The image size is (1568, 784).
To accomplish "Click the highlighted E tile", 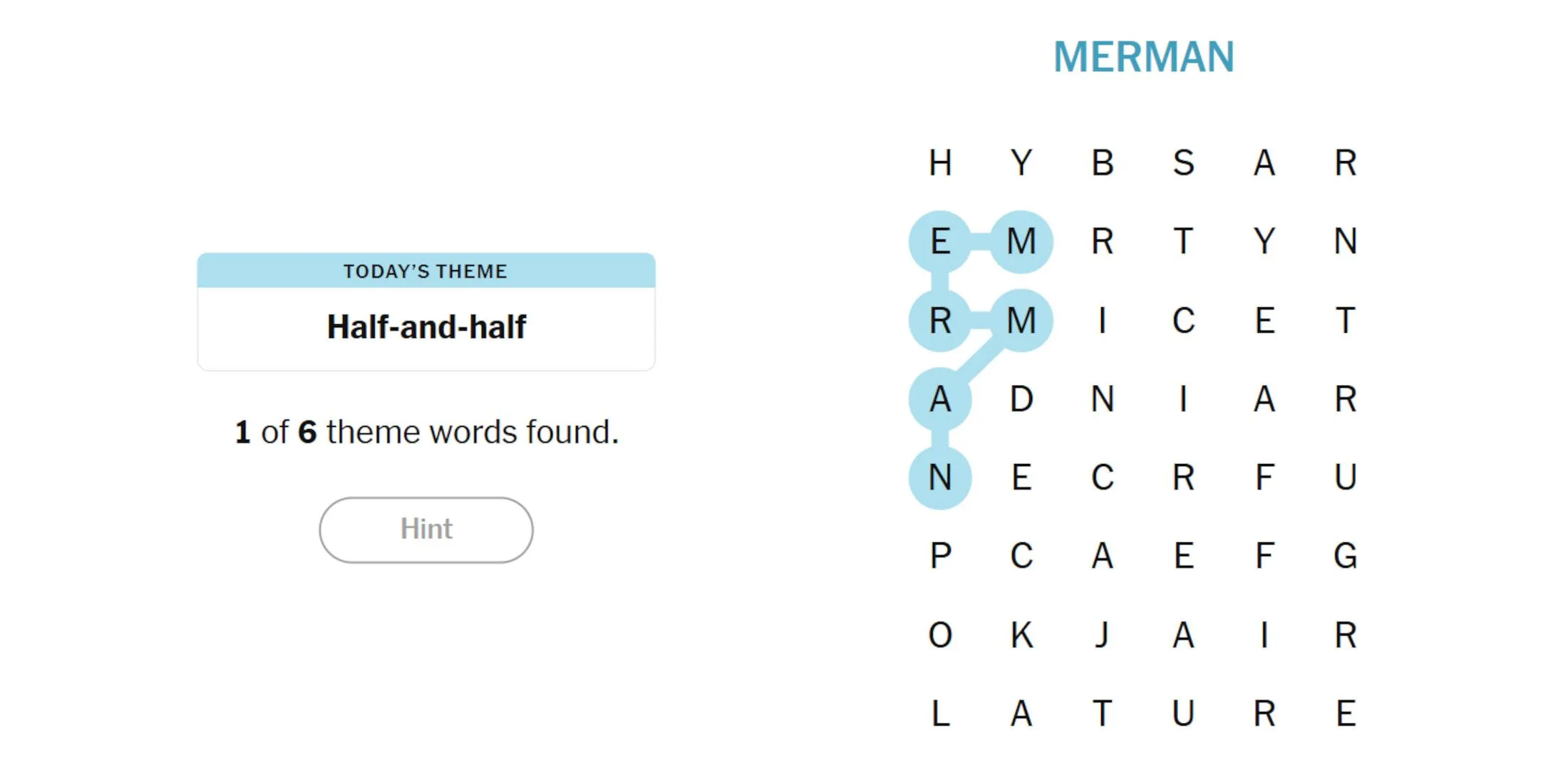I will pos(940,242).
